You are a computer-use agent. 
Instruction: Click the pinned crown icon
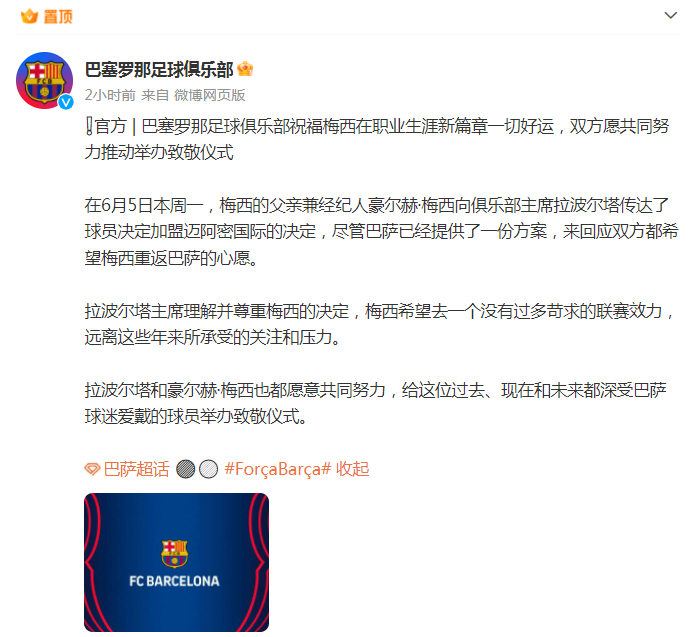30,16
